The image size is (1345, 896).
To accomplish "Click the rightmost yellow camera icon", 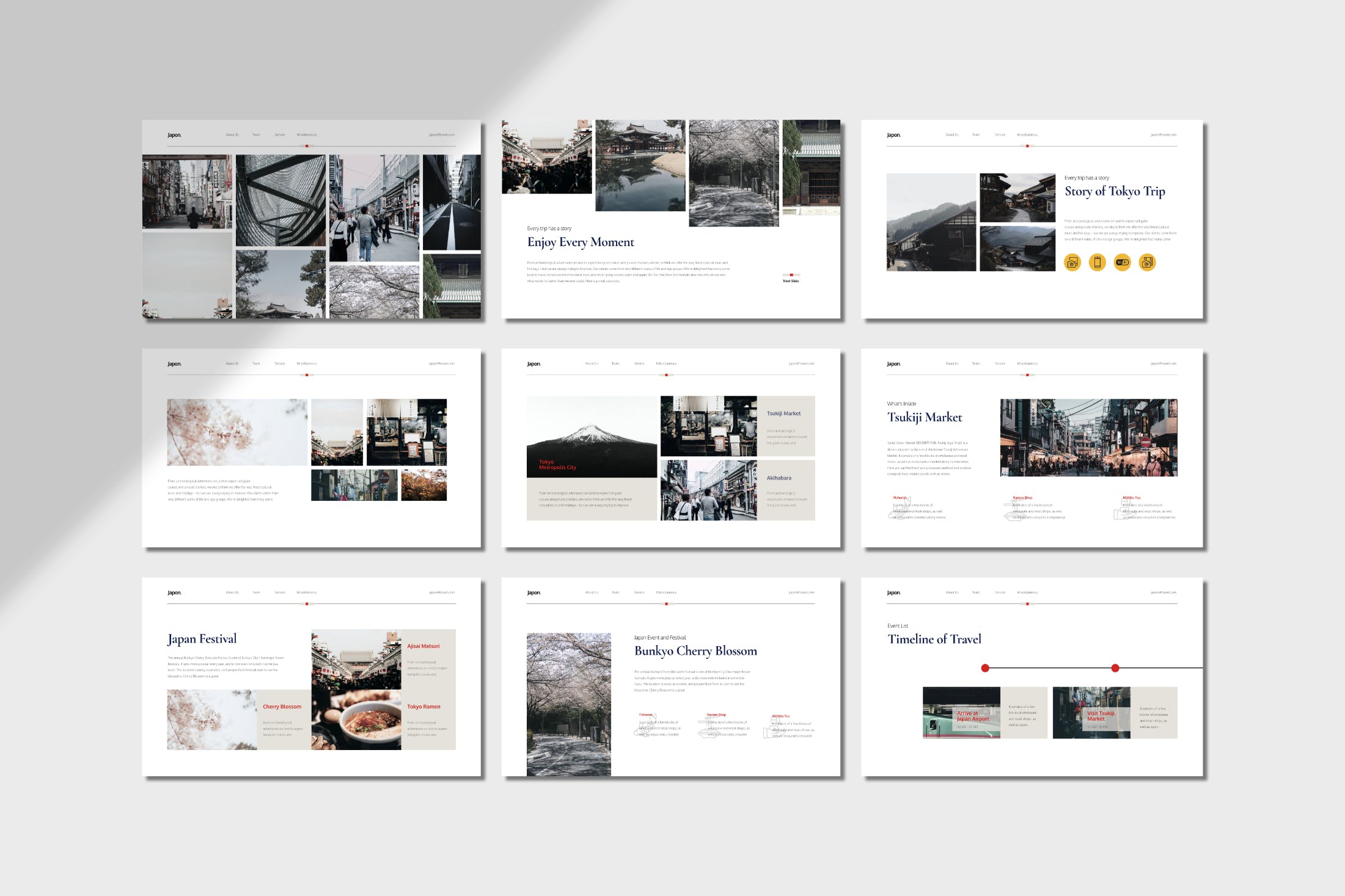I will (x=1147, y=263).
